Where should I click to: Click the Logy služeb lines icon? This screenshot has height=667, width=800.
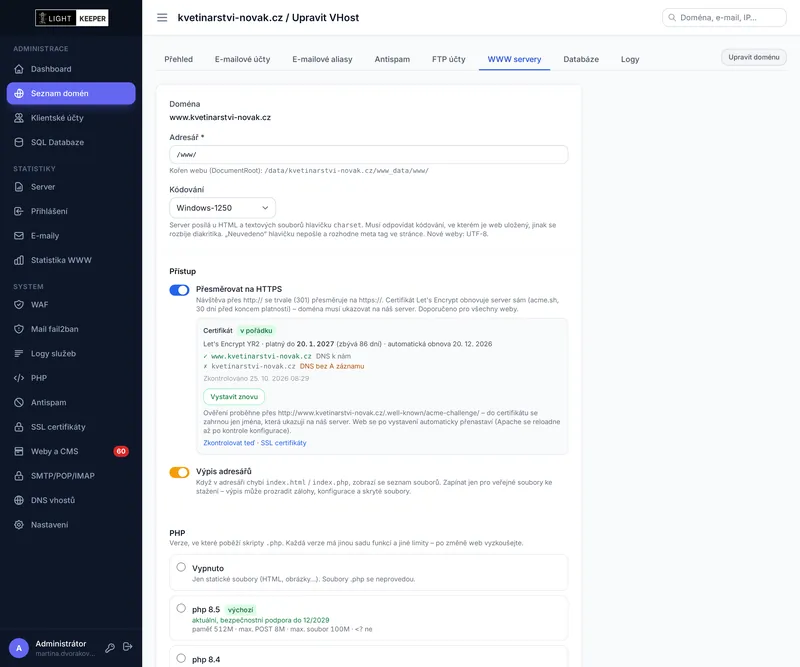19,354
